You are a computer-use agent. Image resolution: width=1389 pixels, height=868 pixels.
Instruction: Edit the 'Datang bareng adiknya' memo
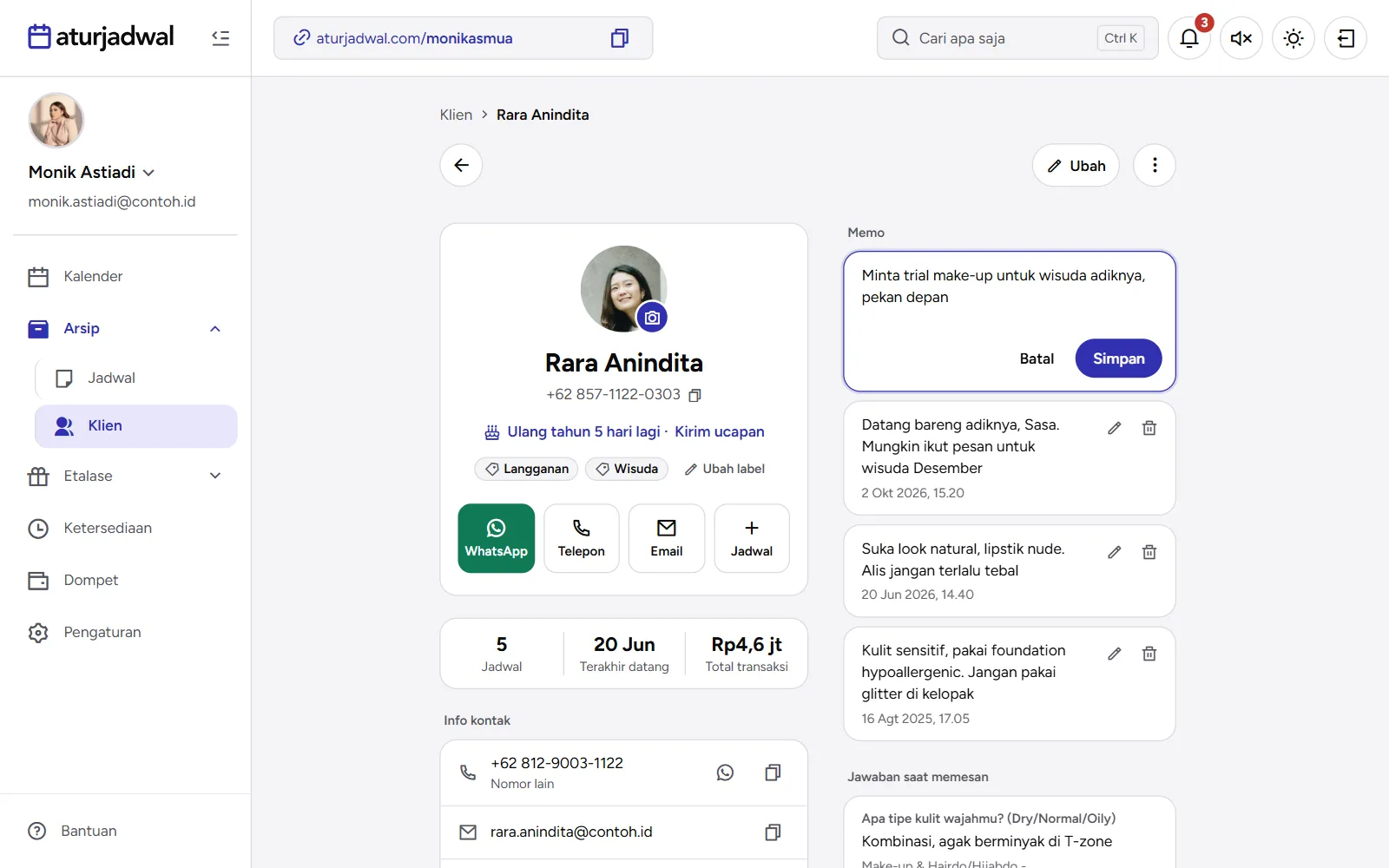click(x=1115, y=428)
